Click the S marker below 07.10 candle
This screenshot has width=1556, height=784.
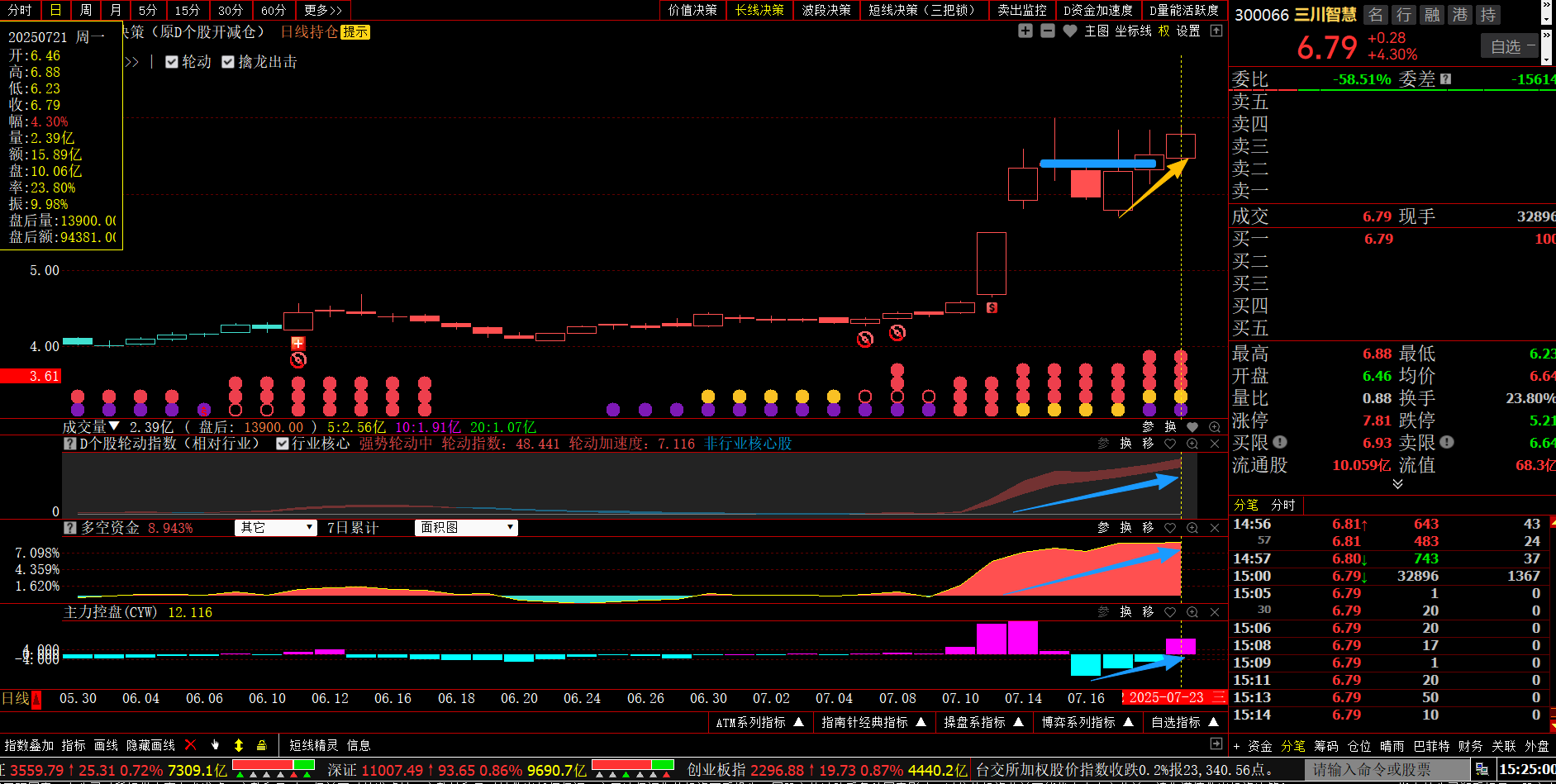[x=992, y=307]
